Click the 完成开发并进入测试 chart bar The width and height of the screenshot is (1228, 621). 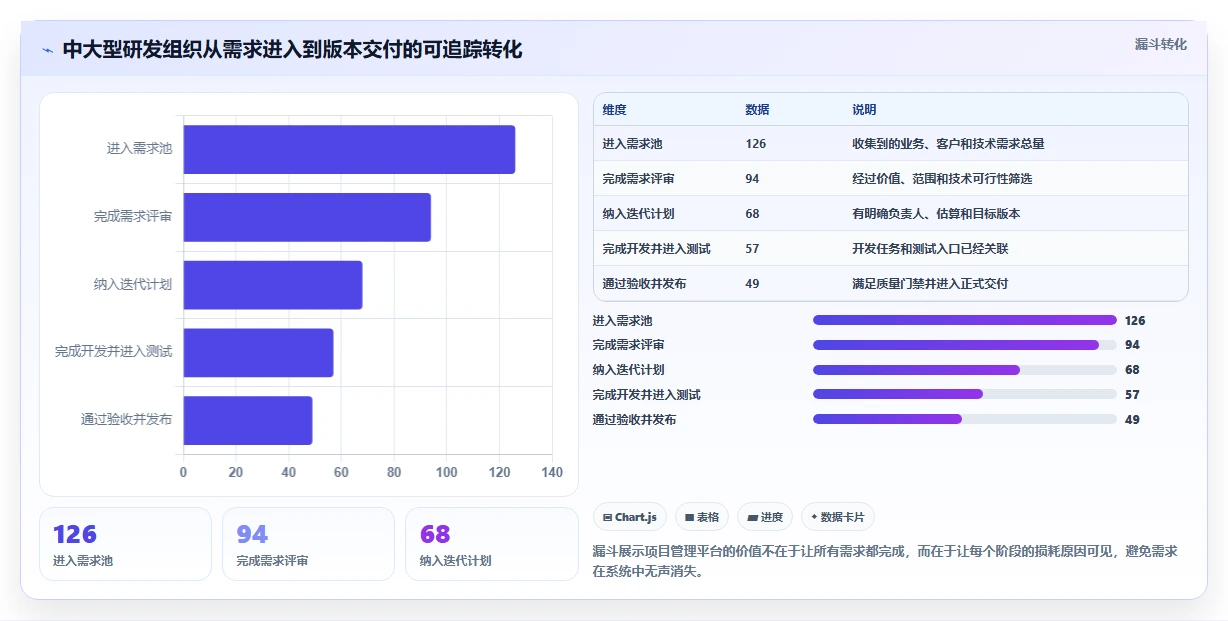click(x=258, y=352)
